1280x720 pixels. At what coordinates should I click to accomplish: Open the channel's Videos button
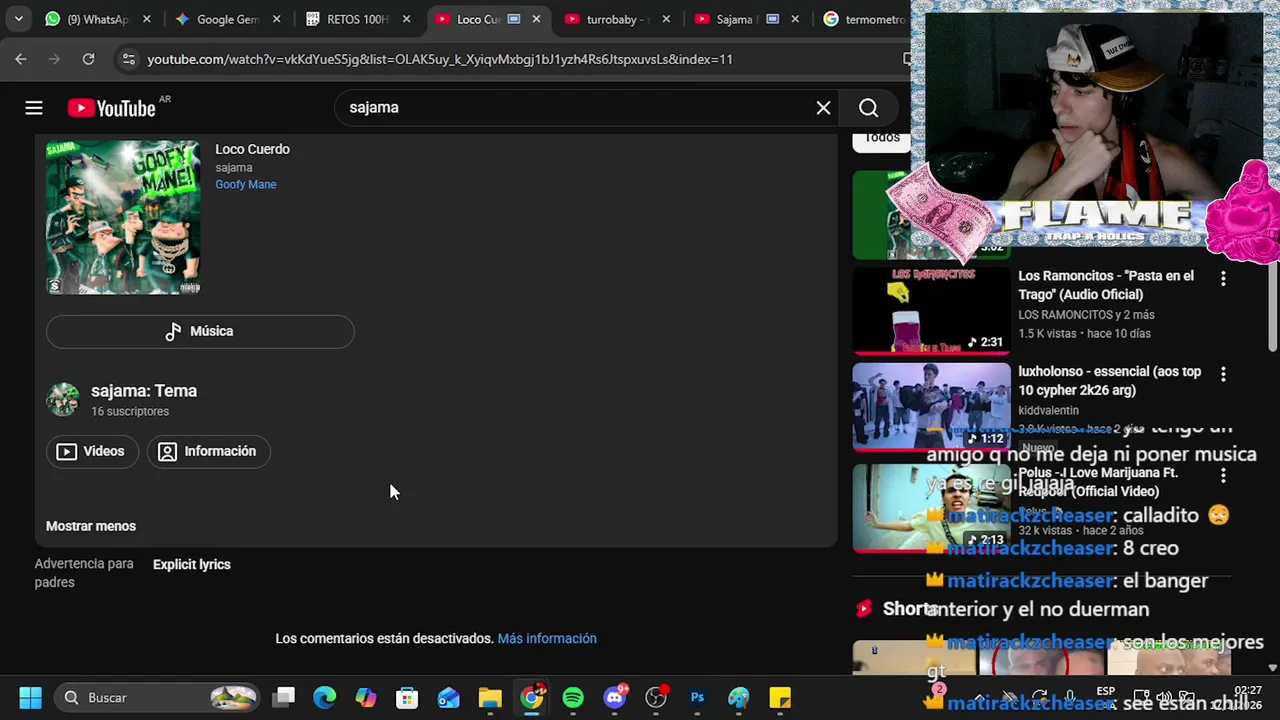[x=92, y=452]
